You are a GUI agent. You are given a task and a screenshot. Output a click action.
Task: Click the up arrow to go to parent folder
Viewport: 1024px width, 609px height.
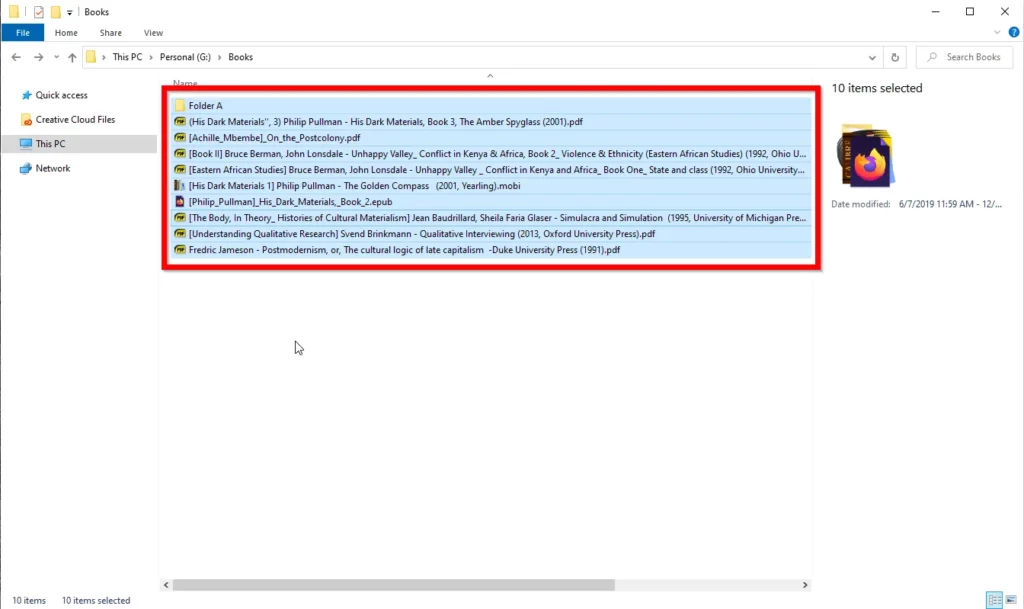tap(72, 57)
